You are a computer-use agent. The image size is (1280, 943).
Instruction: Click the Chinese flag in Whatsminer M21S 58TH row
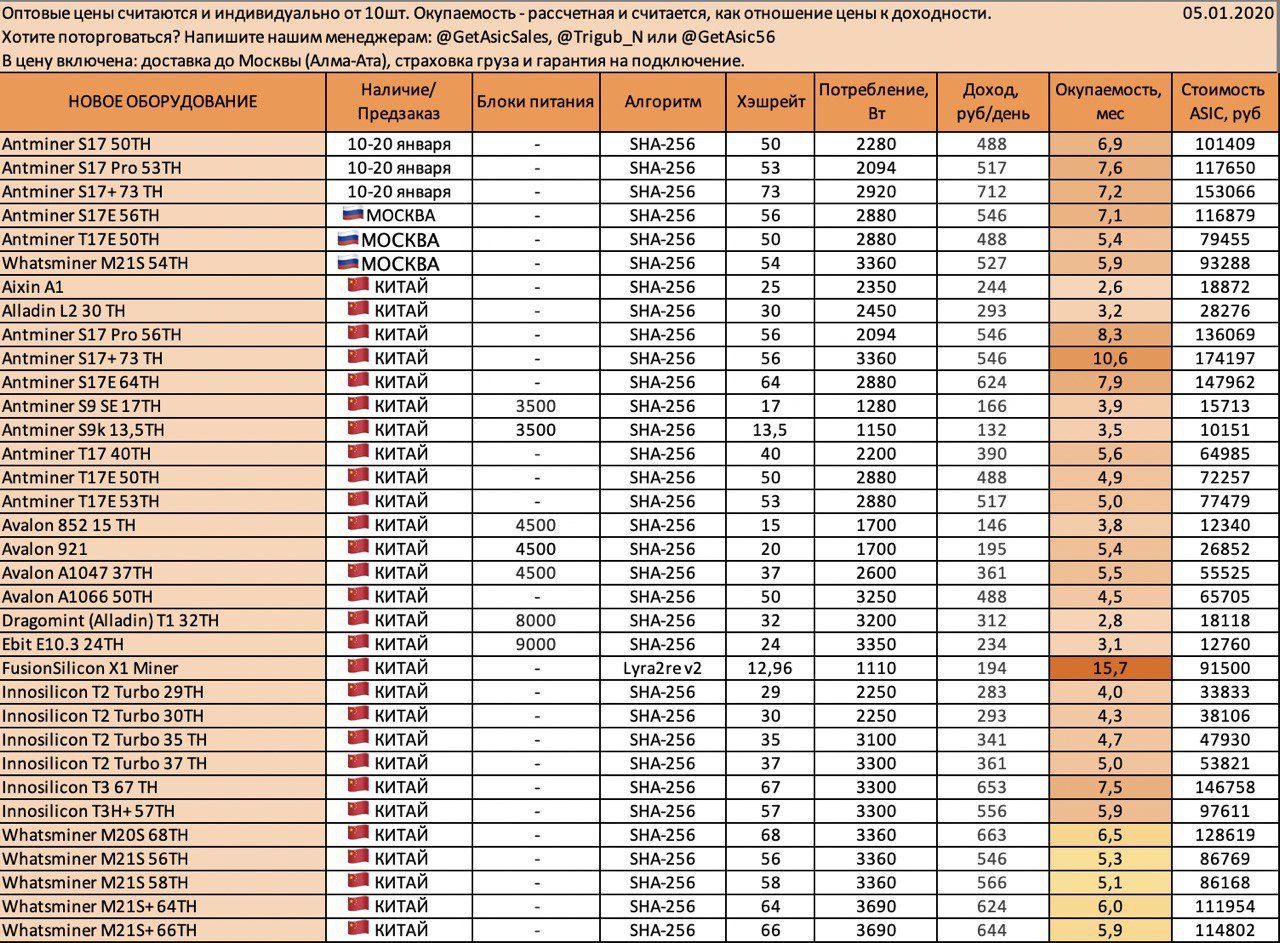(359, 882)
